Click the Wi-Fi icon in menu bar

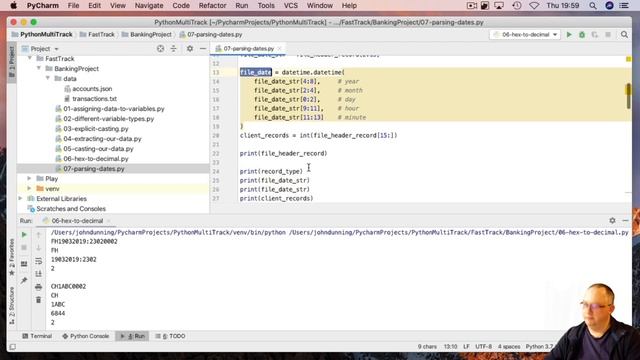point(534,6)
